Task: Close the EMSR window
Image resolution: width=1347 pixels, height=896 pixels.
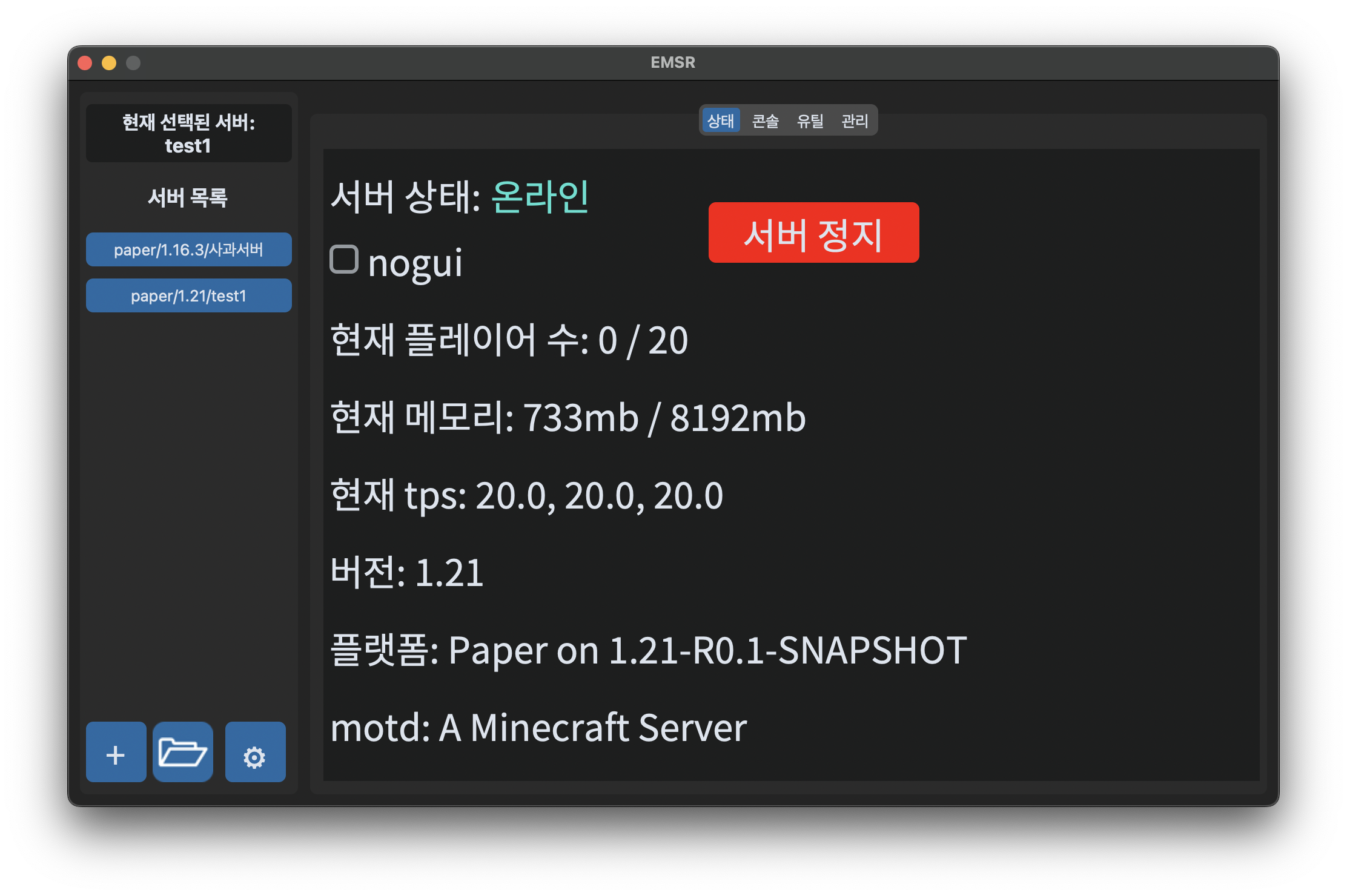Action: (x=85, y=63)
